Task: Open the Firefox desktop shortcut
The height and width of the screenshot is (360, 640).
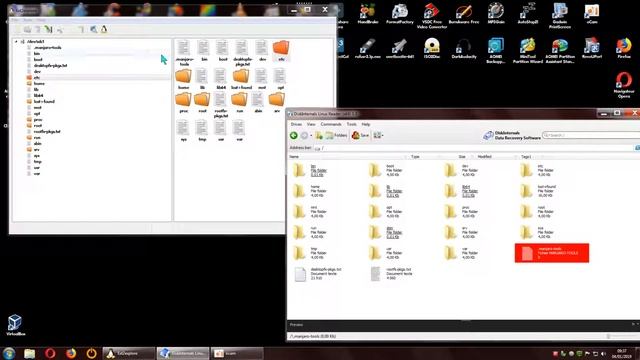Action: click(x=624, y=48)
